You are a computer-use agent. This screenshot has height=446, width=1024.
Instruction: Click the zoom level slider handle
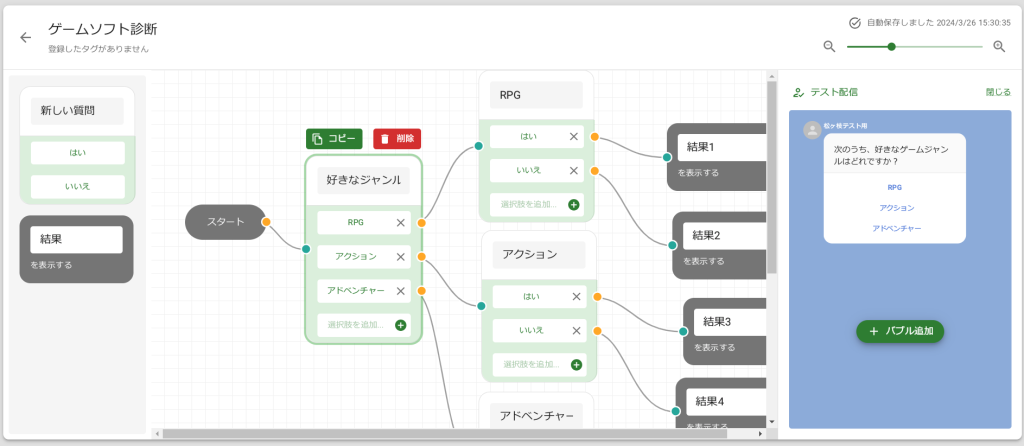pos(891,46)
